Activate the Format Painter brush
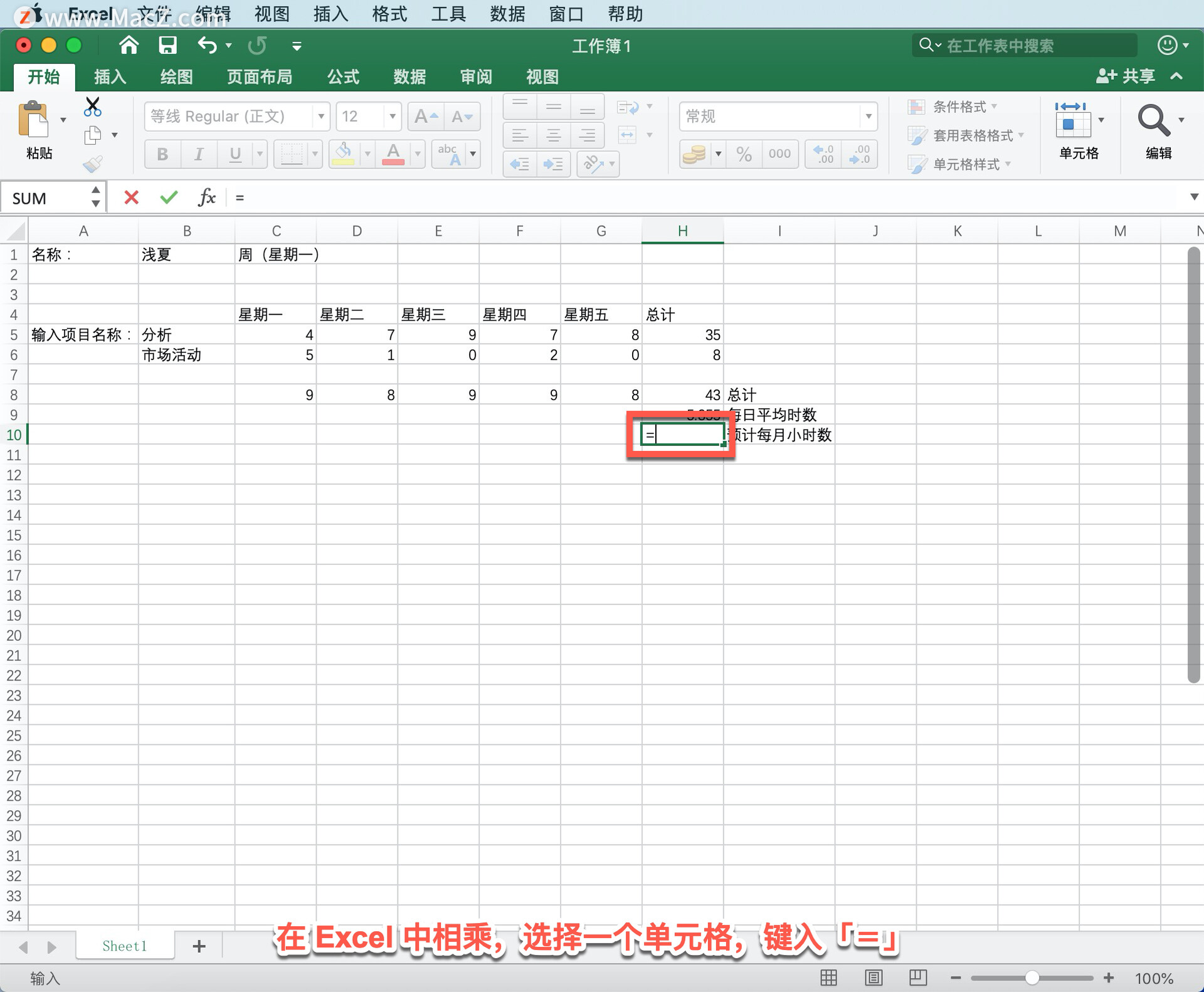 click(x=93, y=164)
